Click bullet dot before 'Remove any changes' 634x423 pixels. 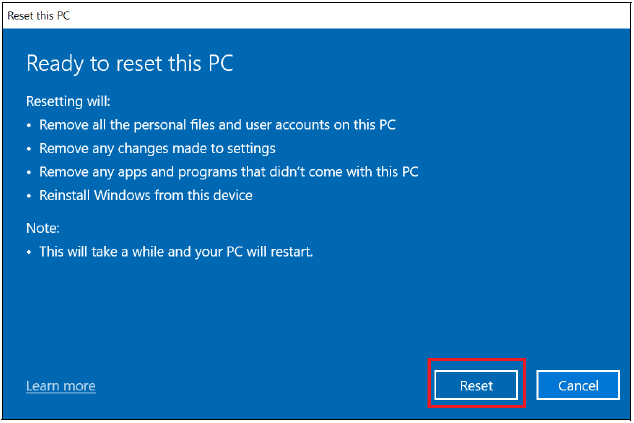(30, 149)
